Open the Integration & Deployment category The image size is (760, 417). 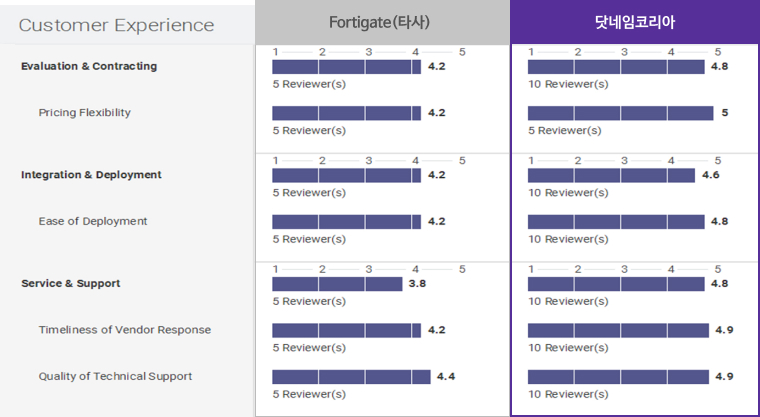[x=91, y=175]
